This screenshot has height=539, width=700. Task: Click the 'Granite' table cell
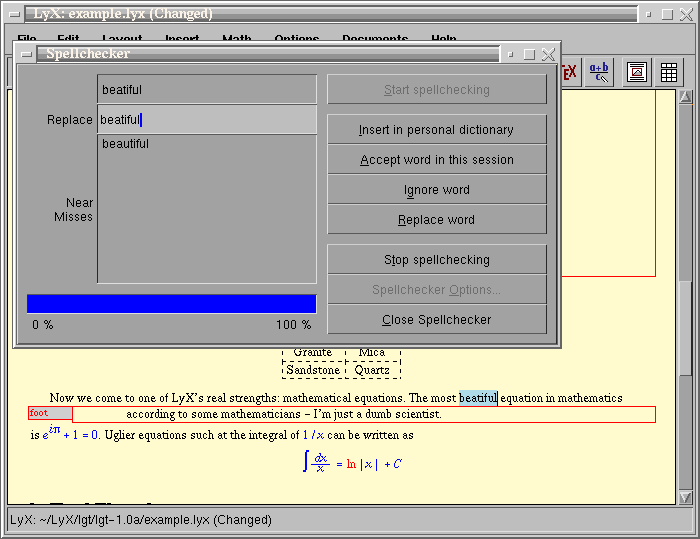point(312,353)
